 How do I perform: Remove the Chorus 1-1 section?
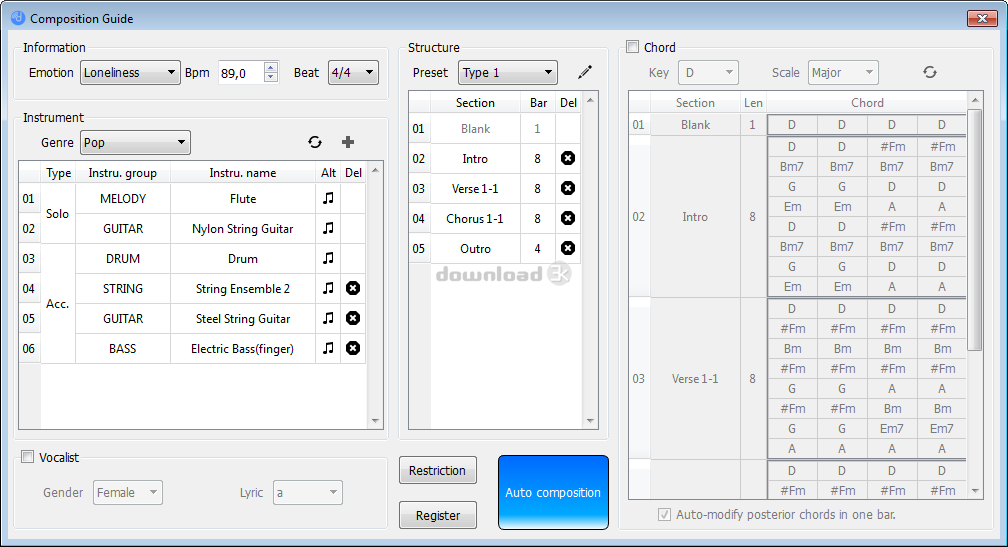568,218
